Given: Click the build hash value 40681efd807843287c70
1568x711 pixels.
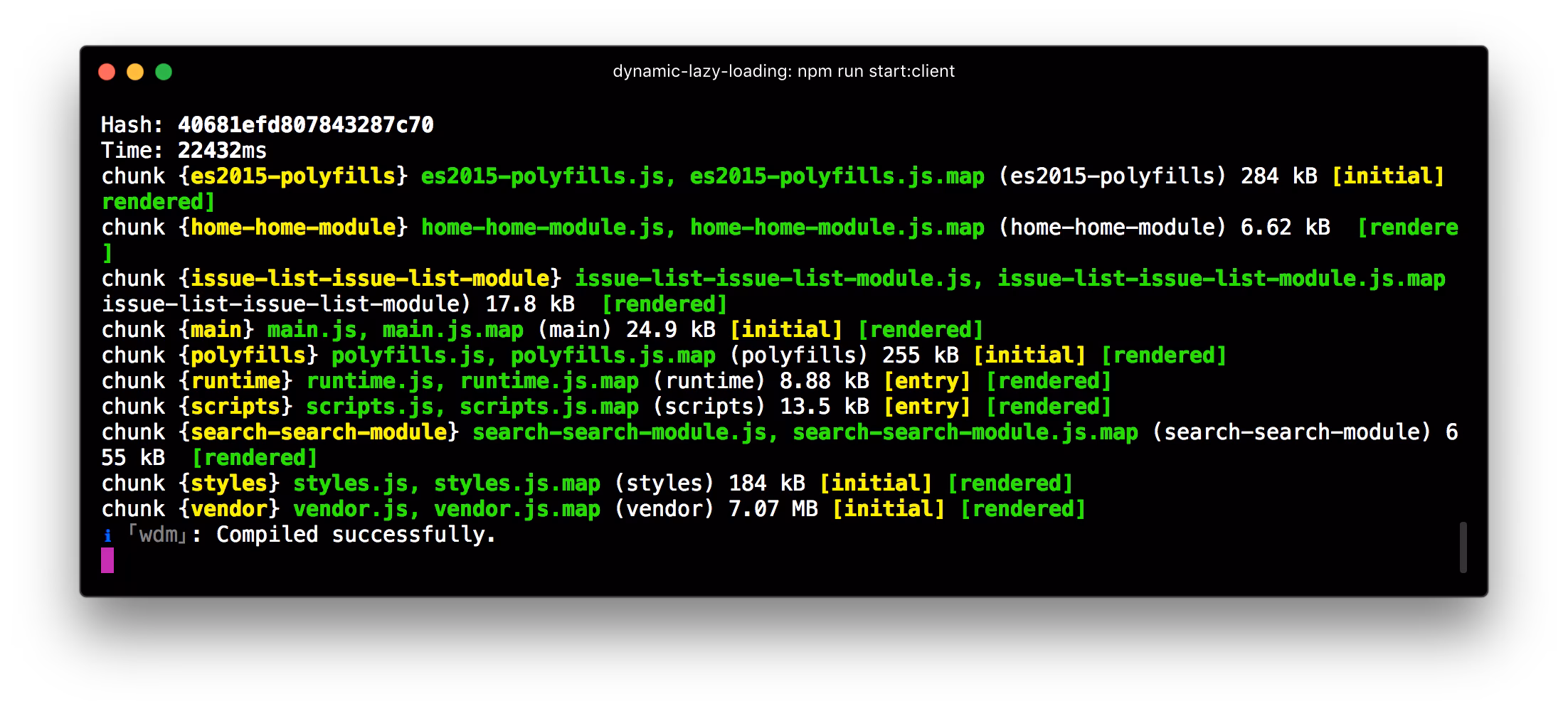Looking at the screenshot, I should (305, 125).
